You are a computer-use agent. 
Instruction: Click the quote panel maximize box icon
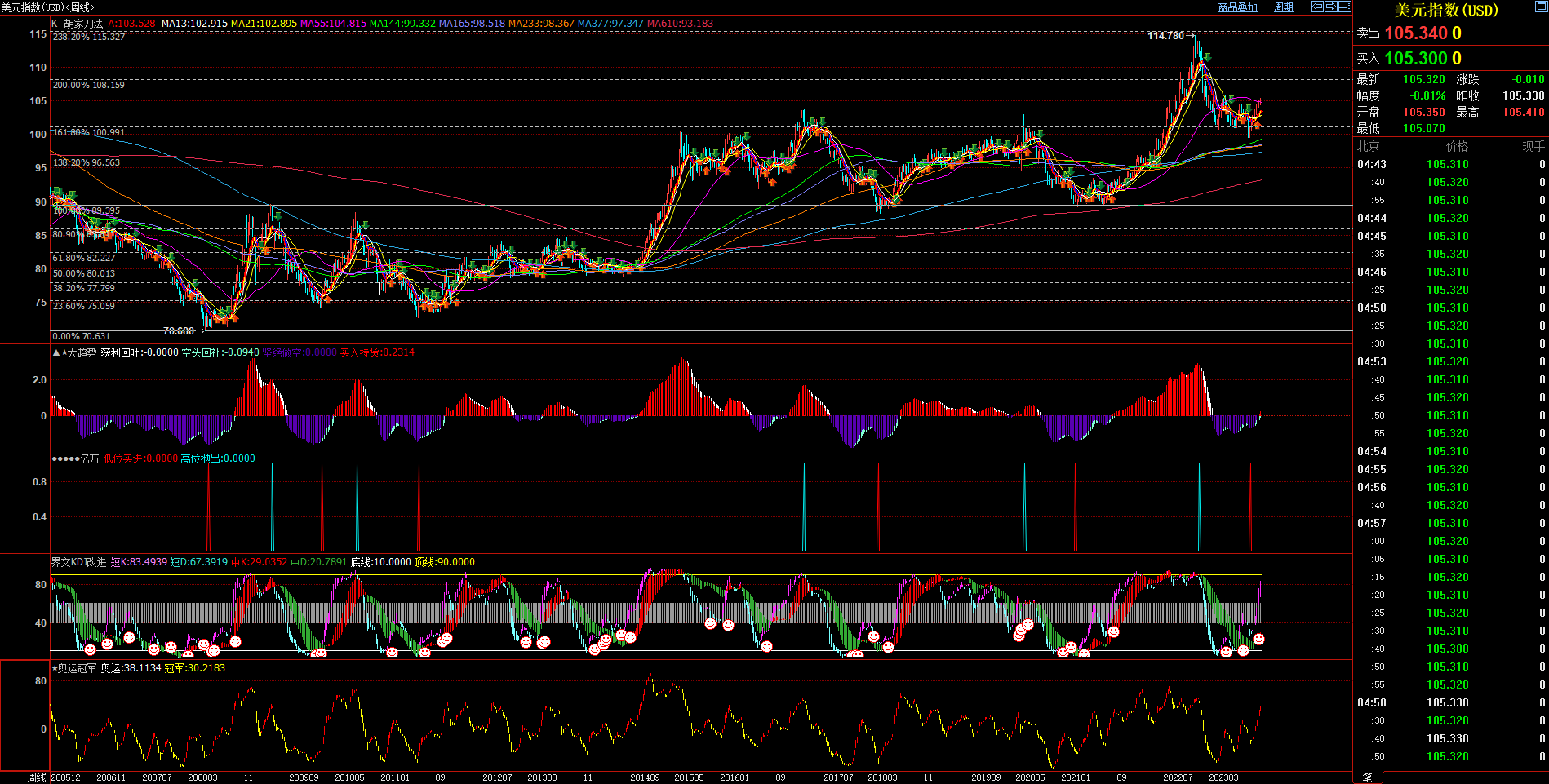click(1541, 7)
